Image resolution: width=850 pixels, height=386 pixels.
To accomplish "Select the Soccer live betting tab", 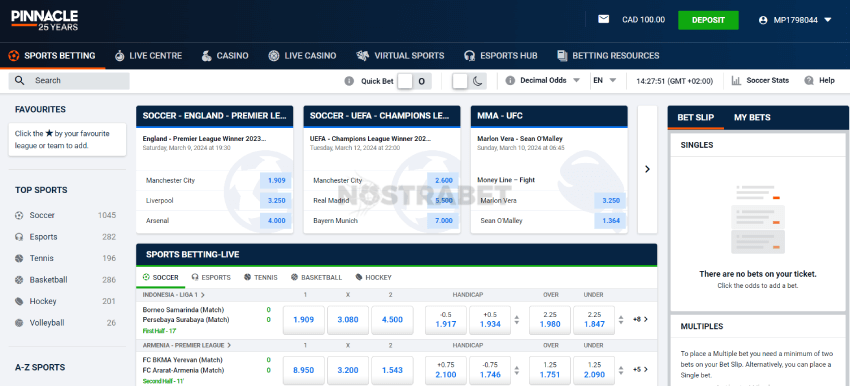I will tap(160, 277).
